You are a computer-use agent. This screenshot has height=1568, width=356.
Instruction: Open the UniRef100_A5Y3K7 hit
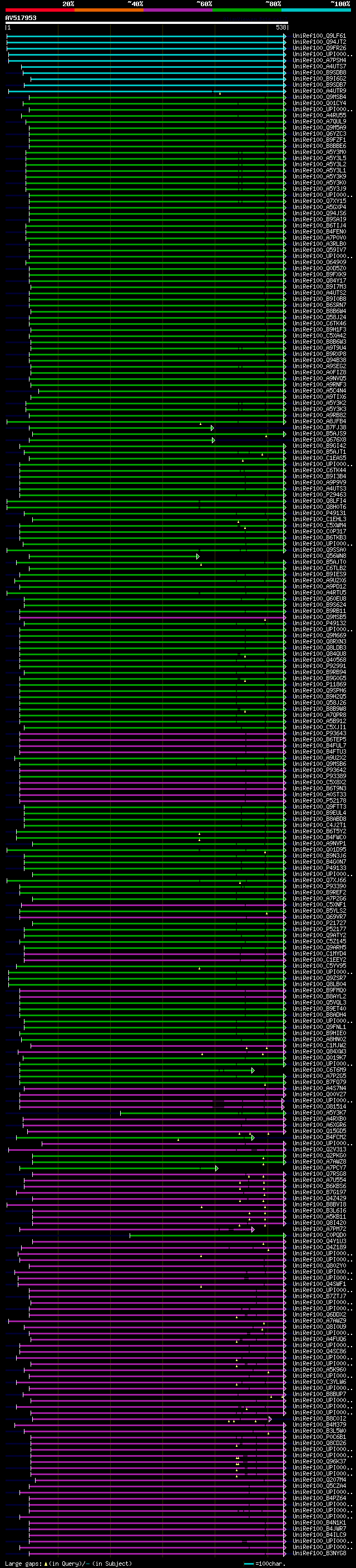coord(319,1112)
